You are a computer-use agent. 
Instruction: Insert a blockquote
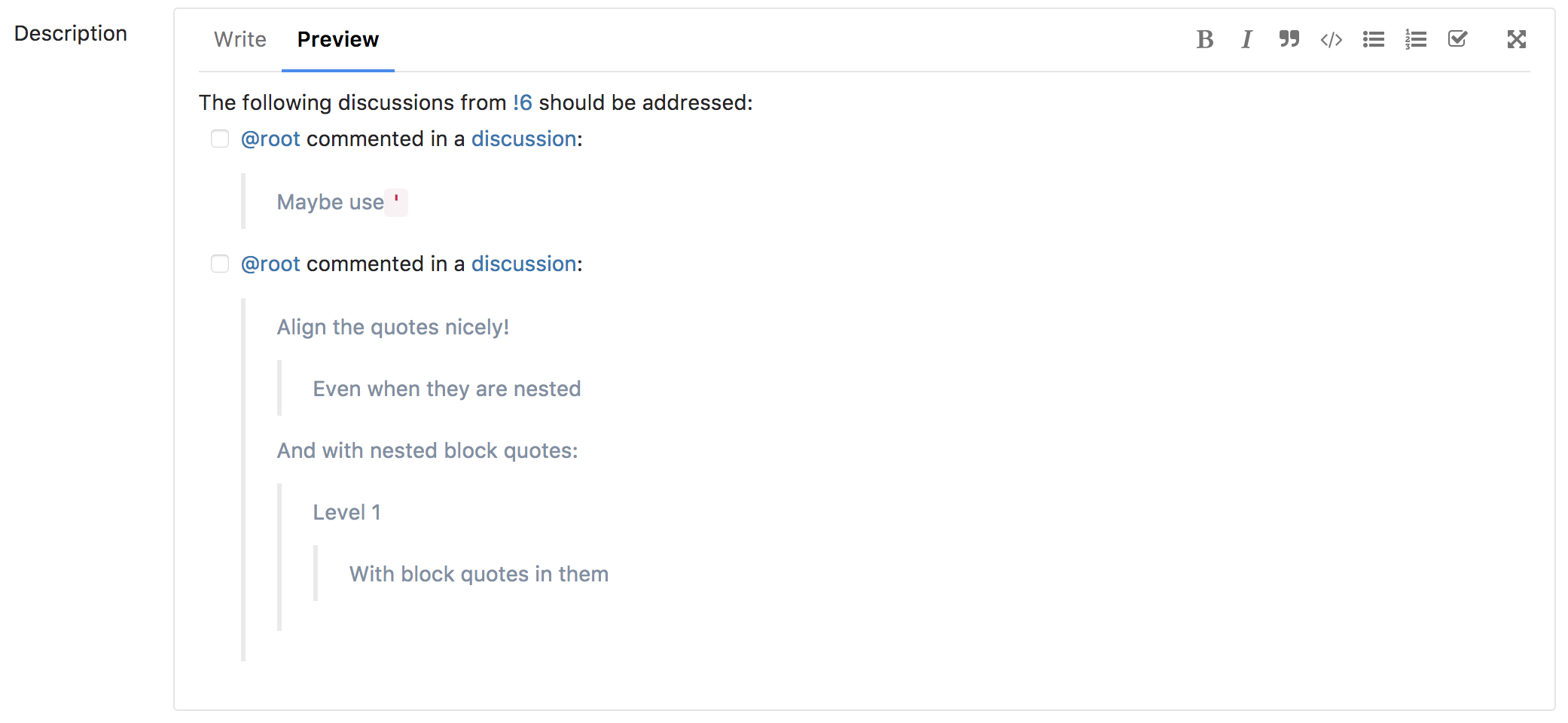[x=1289, y=39]
